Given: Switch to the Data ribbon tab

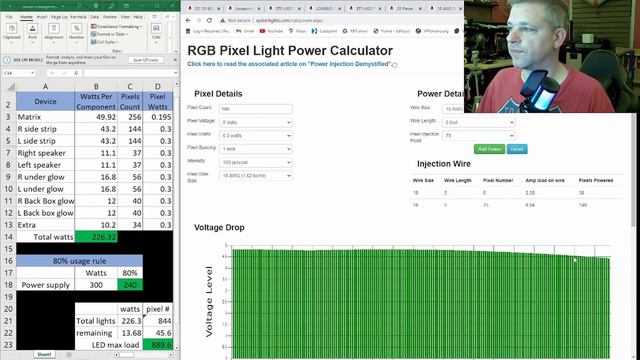Looking at the screenshot, I should pyautogui.click(x=95, y=17).
